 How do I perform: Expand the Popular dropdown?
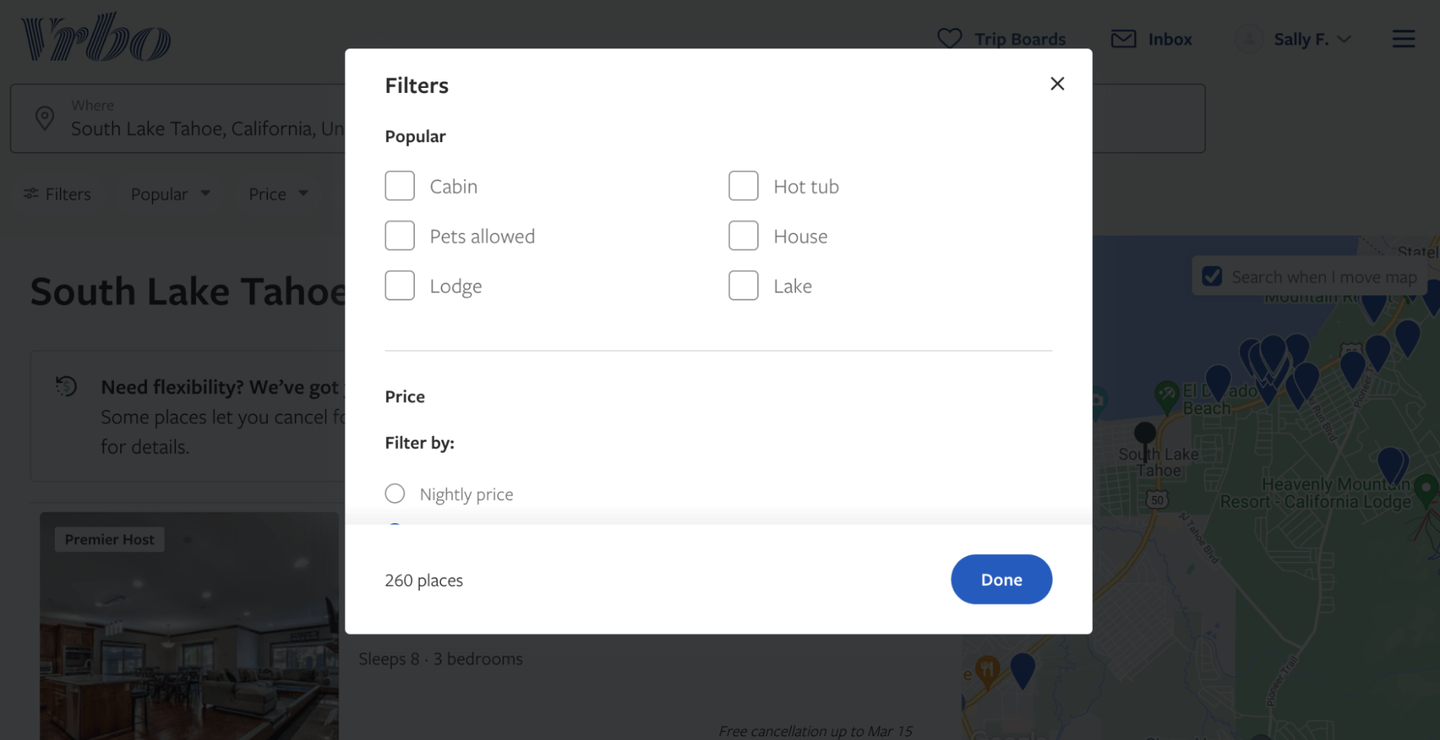click(170, 194)
